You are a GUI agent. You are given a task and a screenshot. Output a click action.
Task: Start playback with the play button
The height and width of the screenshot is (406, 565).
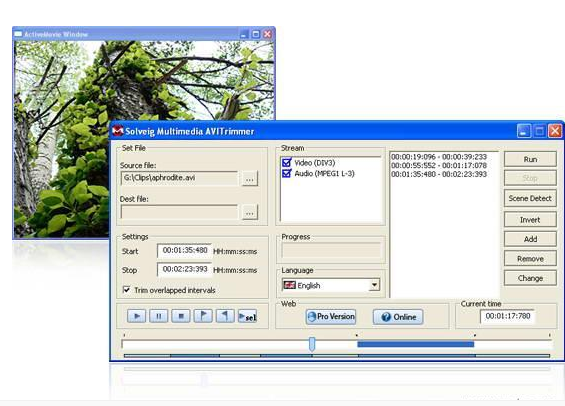[x=137, y=316]
